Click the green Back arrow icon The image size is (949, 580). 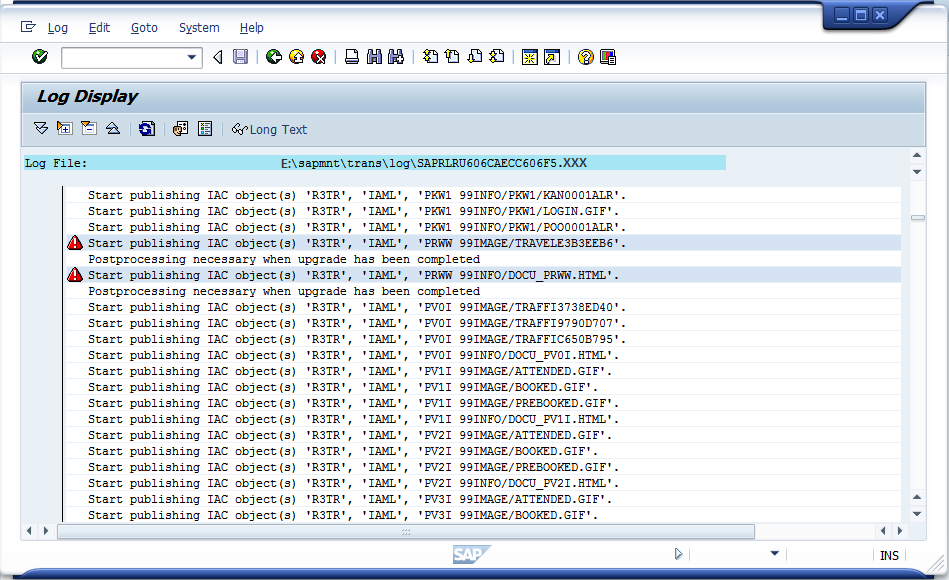tap(274, 57)
